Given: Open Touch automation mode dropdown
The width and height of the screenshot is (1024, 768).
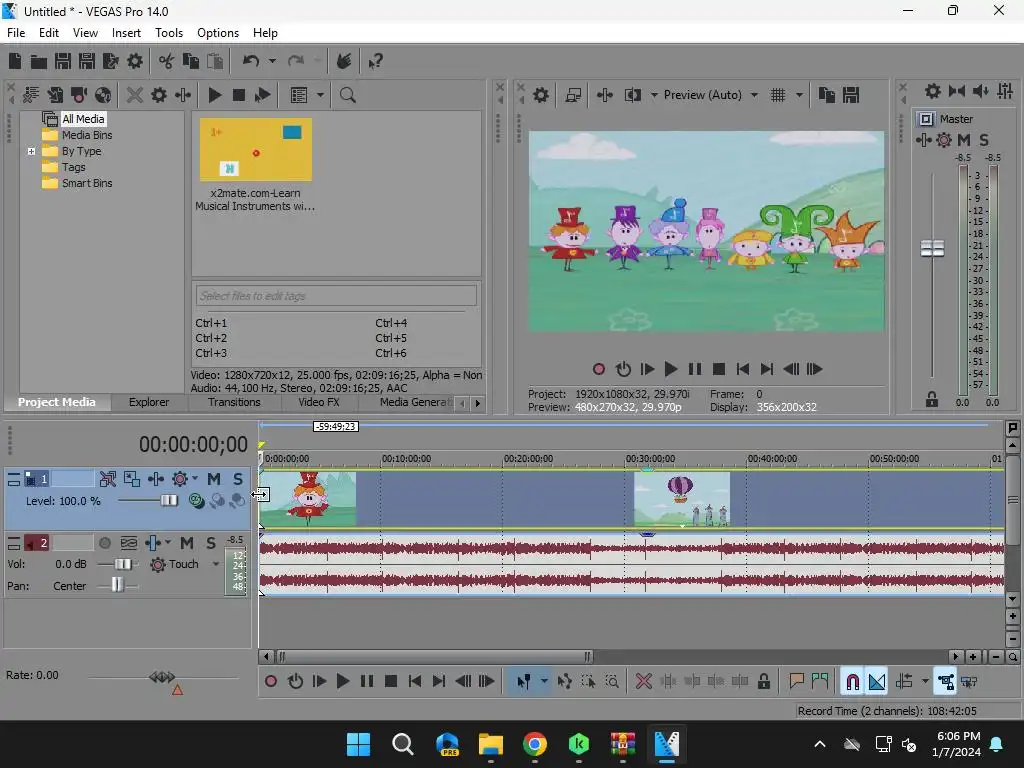Looking at the screenshot, I should click(x=216, y=564).
